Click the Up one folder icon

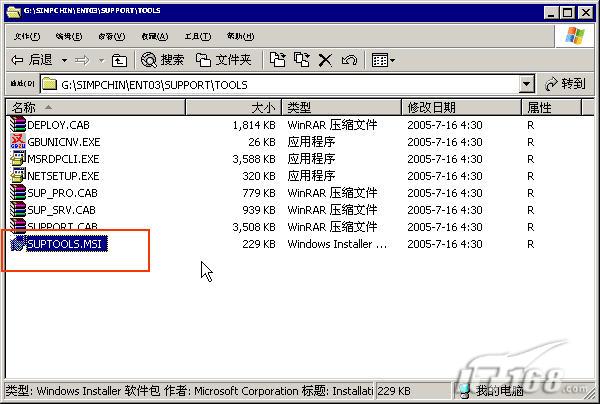(x=119, y=60)
